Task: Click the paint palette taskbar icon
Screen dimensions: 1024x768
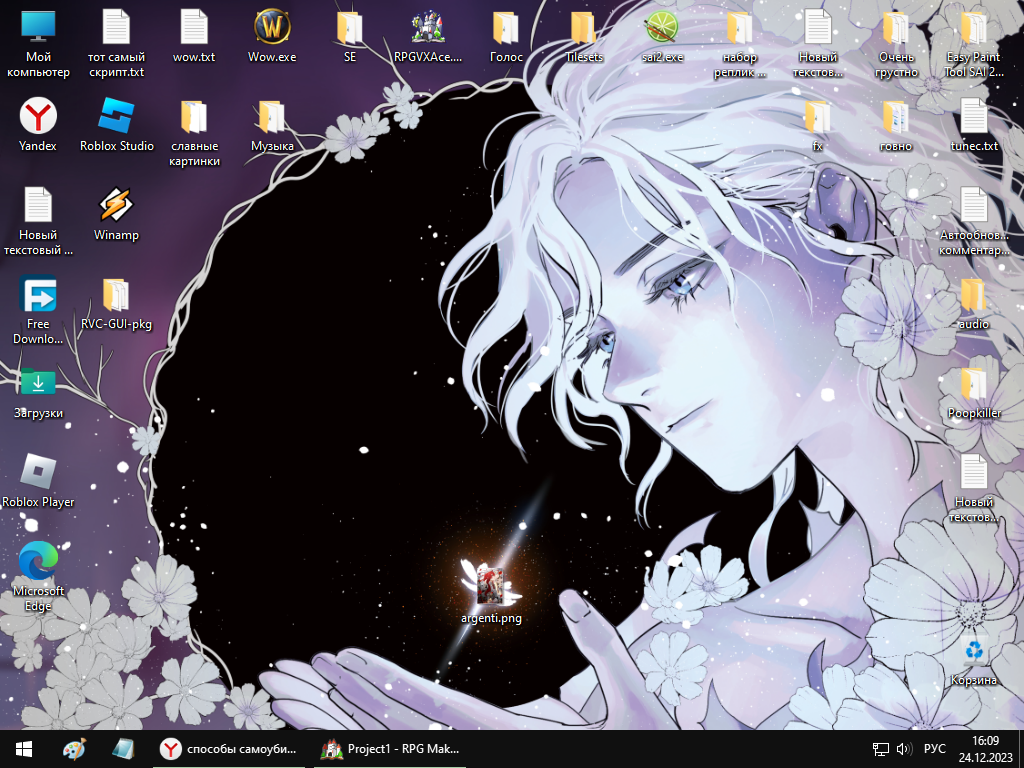Action: 74,749
